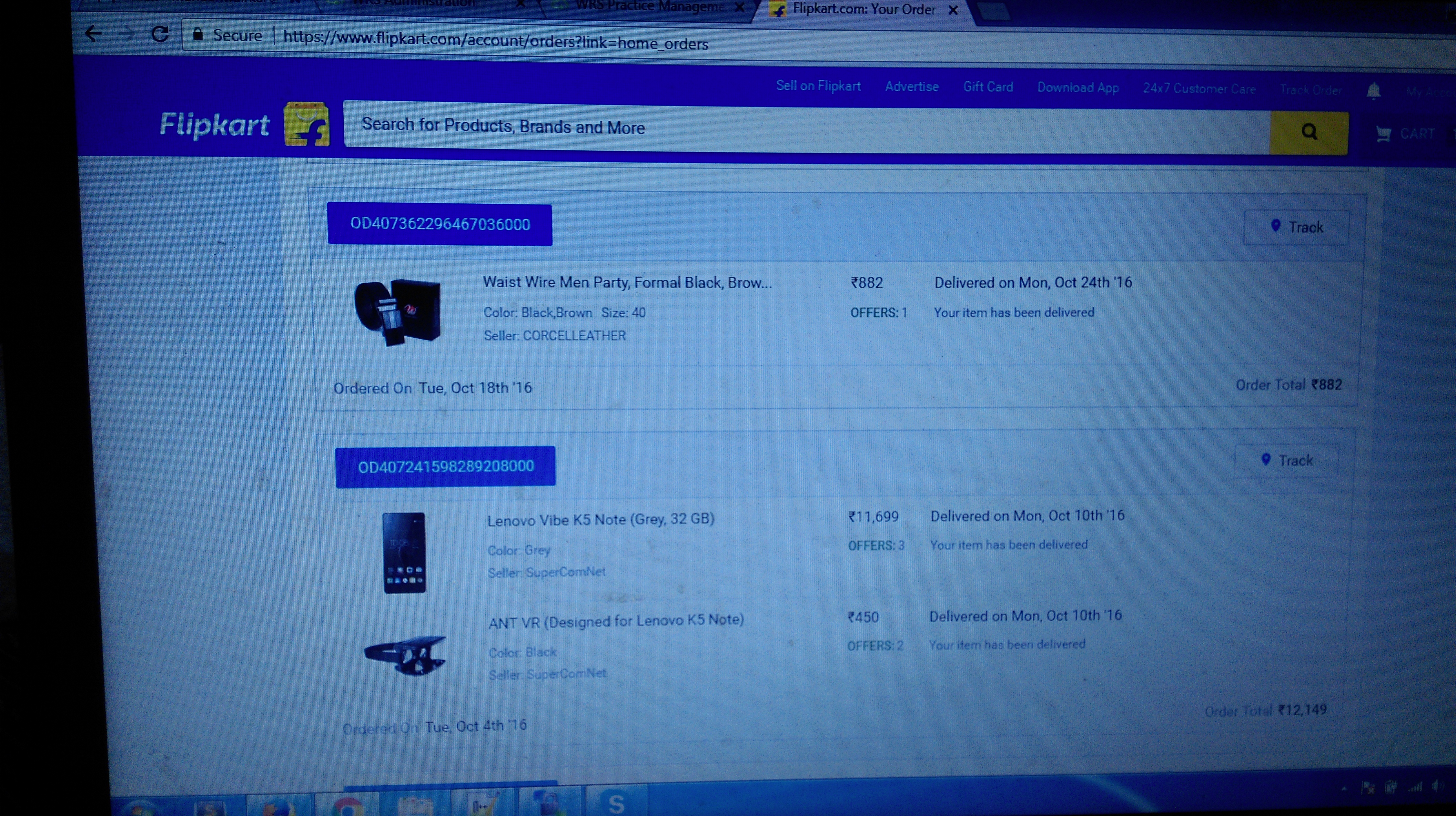Open the Track Order link
The image size is (1456, 816).
1311,90
